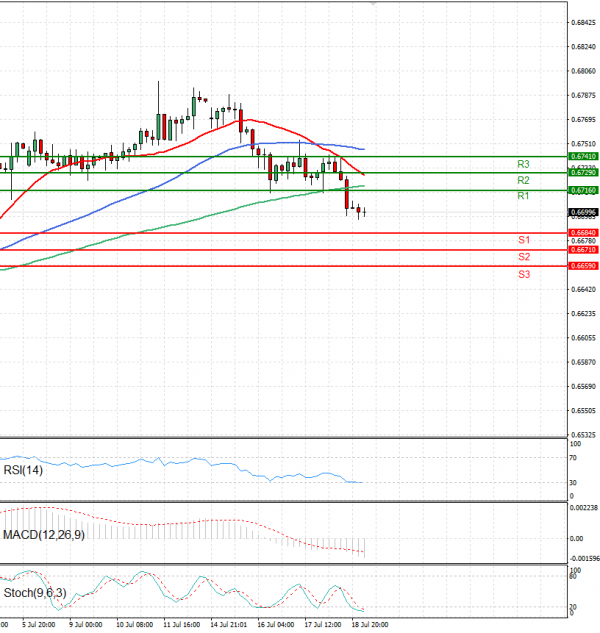
Task: Select the green 0.67290 price tag
Action: coord(583,173)
